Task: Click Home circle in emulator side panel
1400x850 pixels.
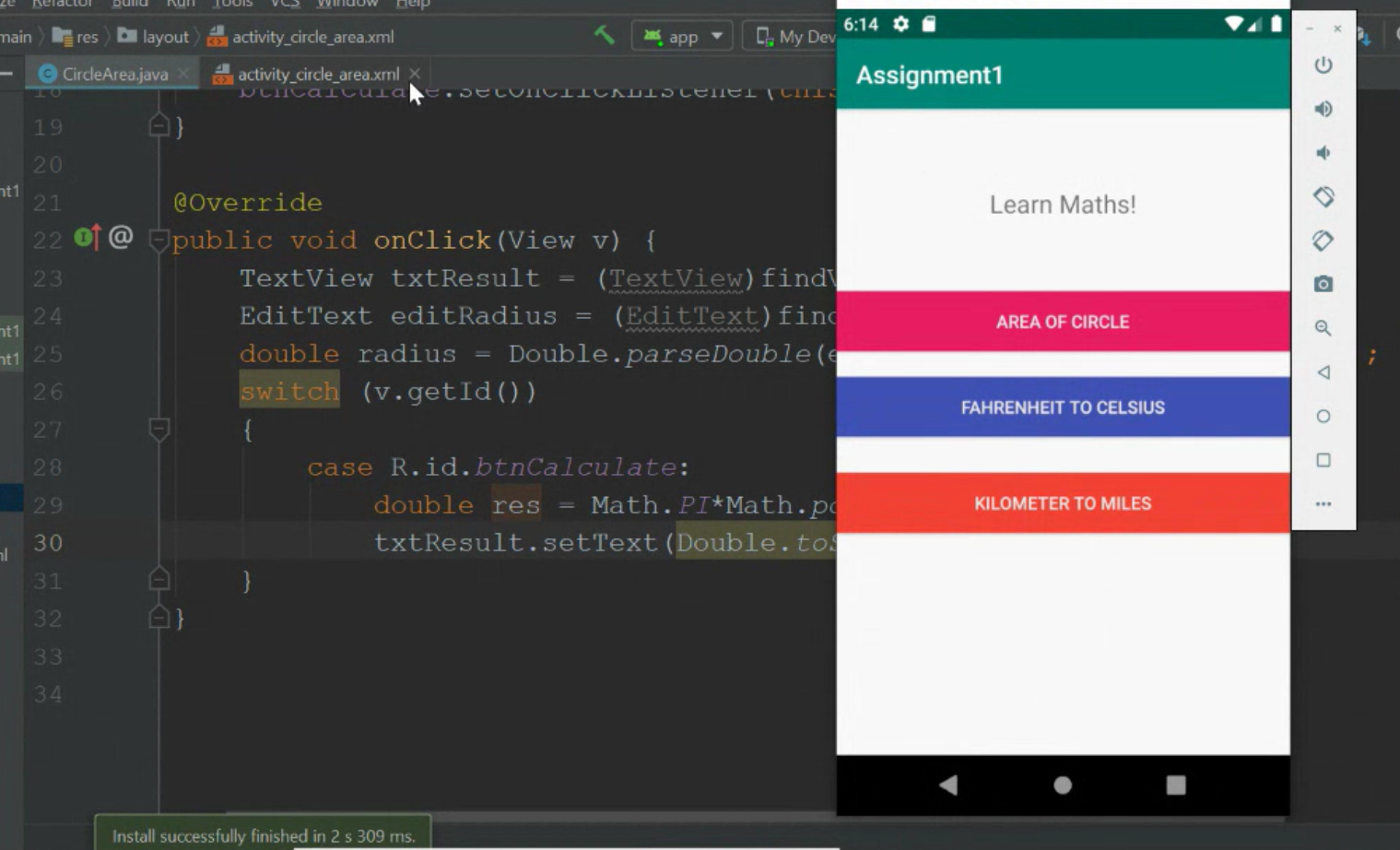Action: [1324, 417]
